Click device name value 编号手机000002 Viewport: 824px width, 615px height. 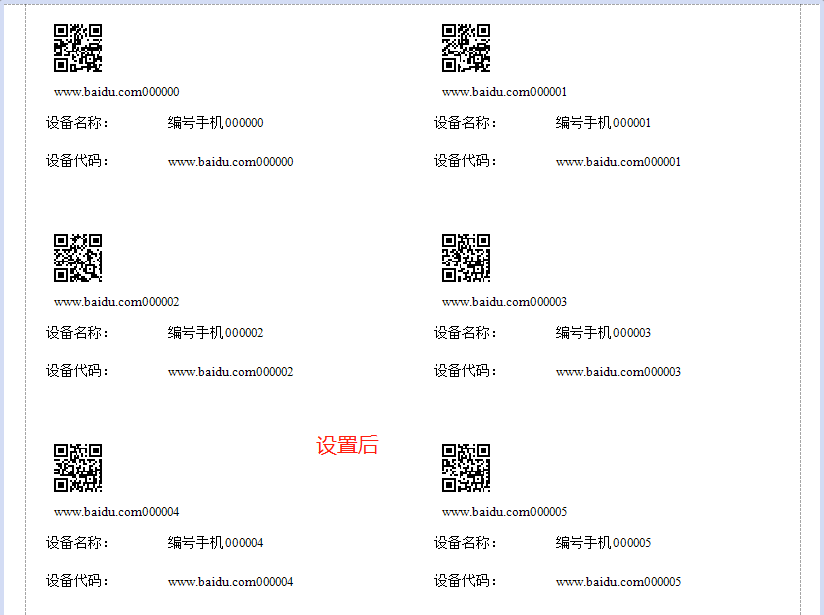point(215,332)
